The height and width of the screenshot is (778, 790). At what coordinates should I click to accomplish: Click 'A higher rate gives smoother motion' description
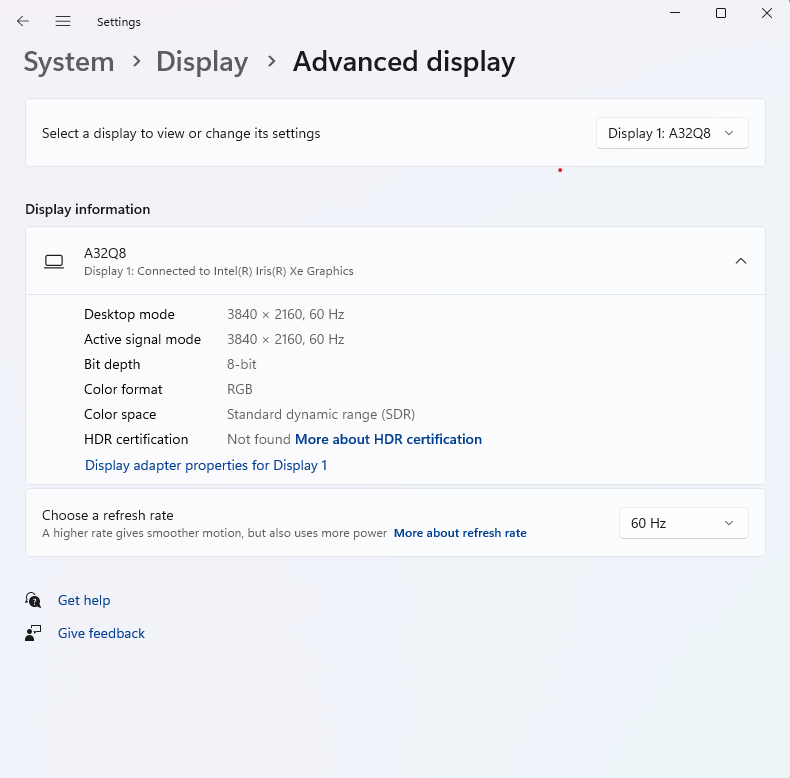tap(215, 533)
